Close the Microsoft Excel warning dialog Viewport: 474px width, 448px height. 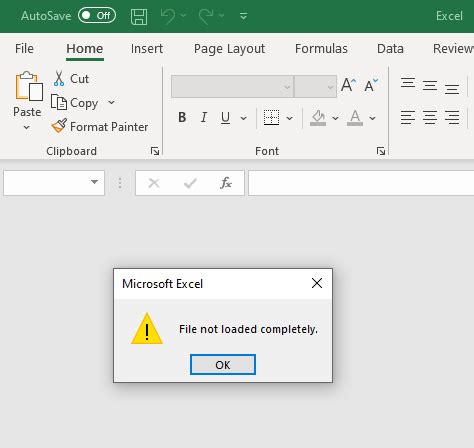317,283
